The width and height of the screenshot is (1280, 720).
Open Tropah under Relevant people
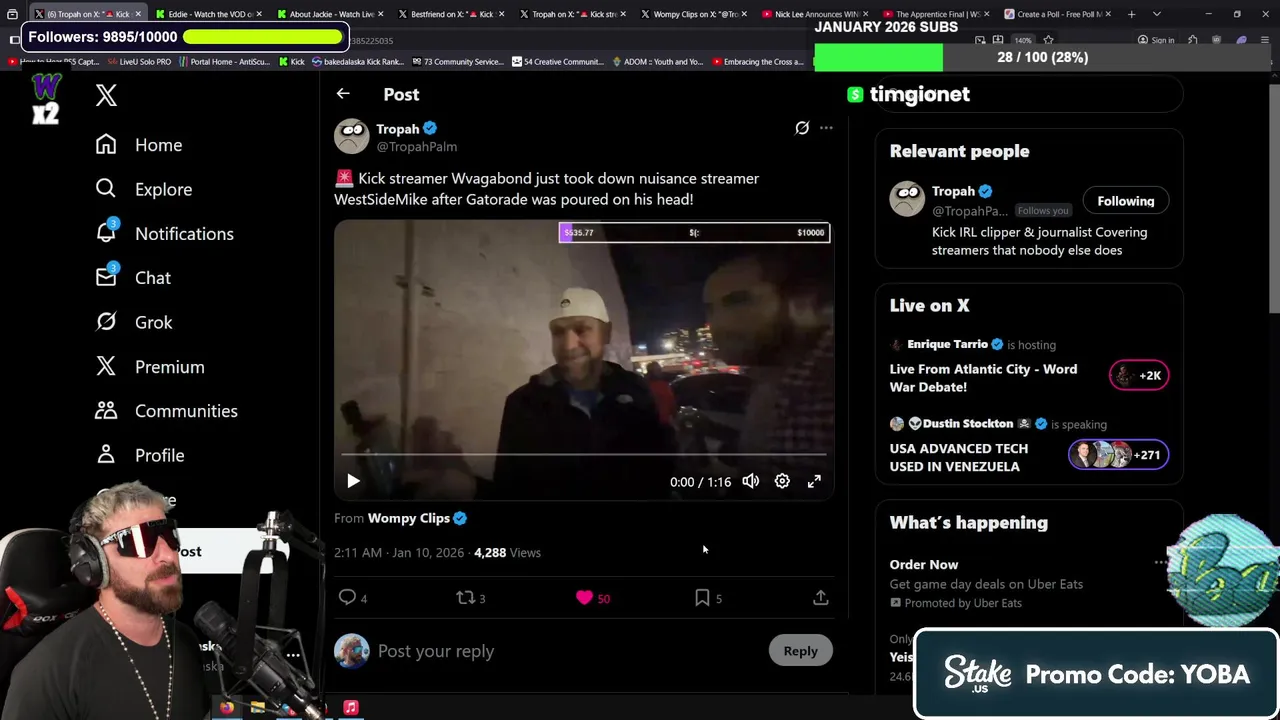(x=953, y=191)
